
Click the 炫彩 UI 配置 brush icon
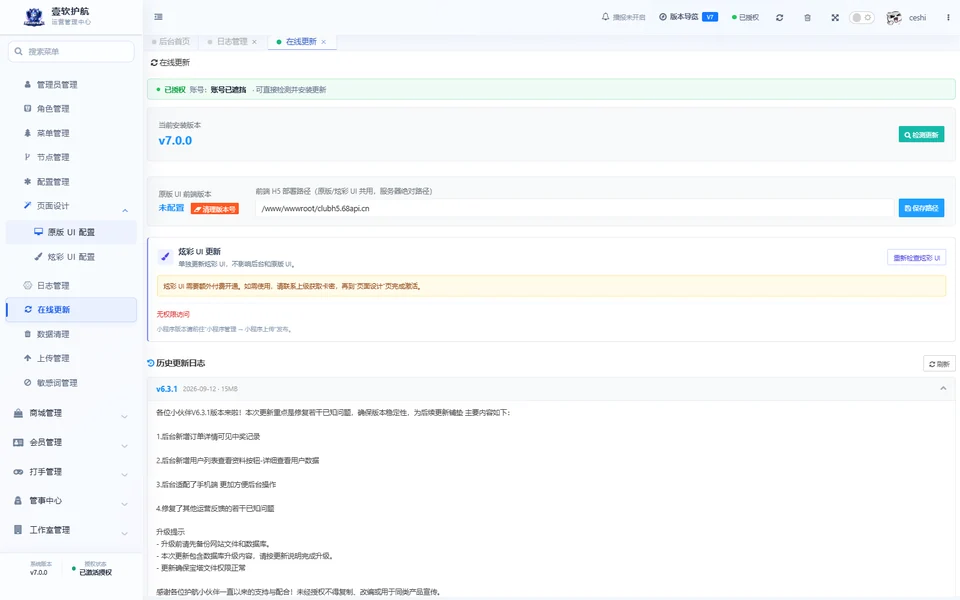(39, 257)
